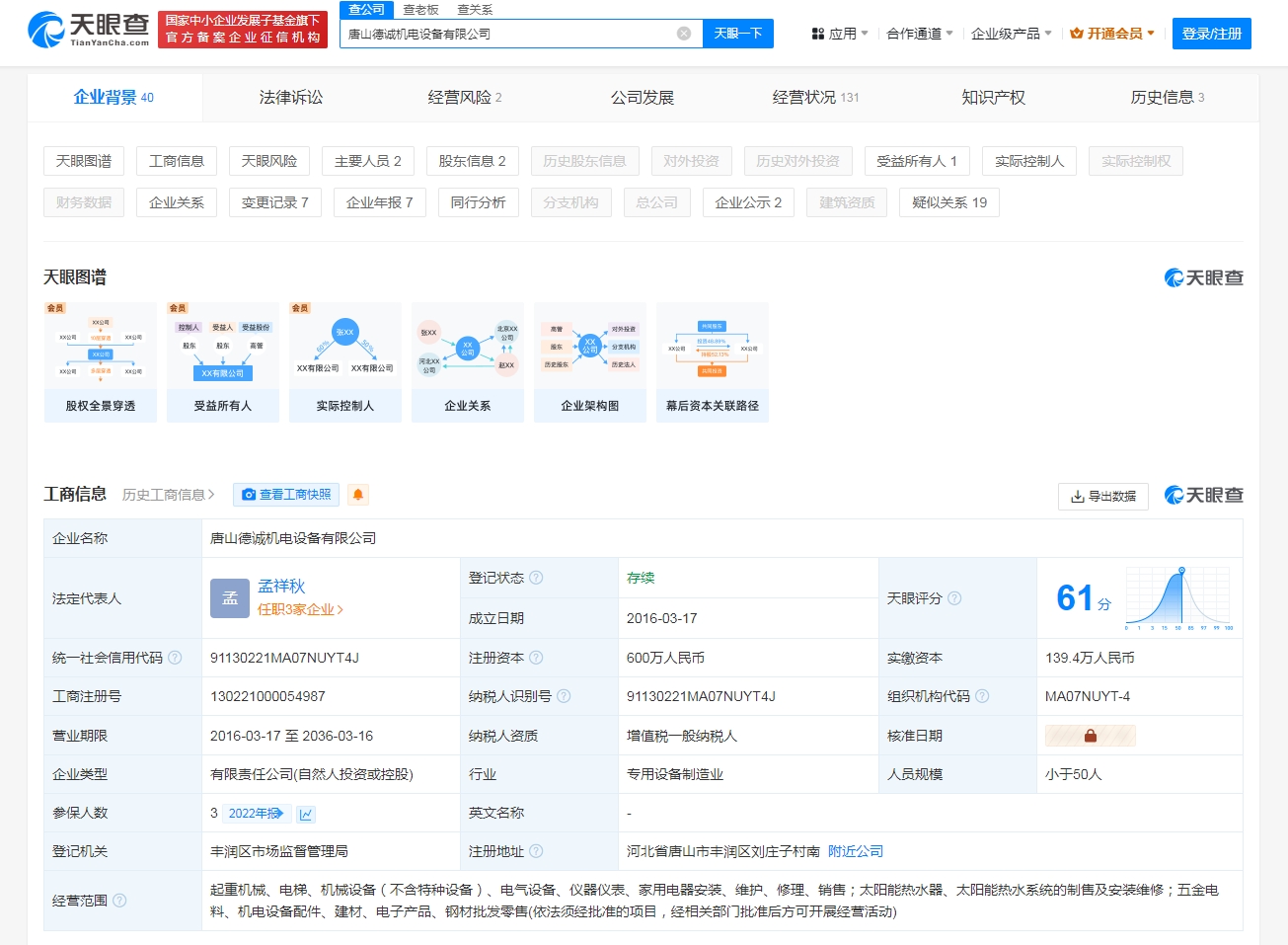Jump to 天眼风险 section
Image resolution: width=1288 pixels, height=945 pixels.
269,161
